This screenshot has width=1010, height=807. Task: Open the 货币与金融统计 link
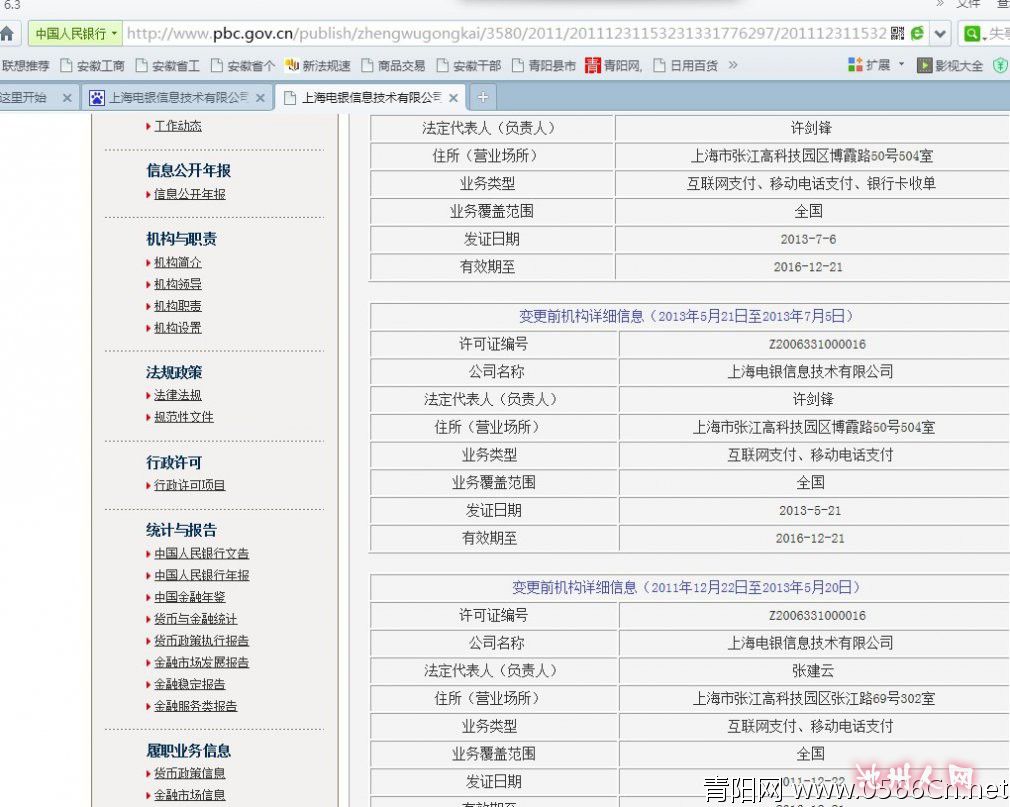pos(196,619)
